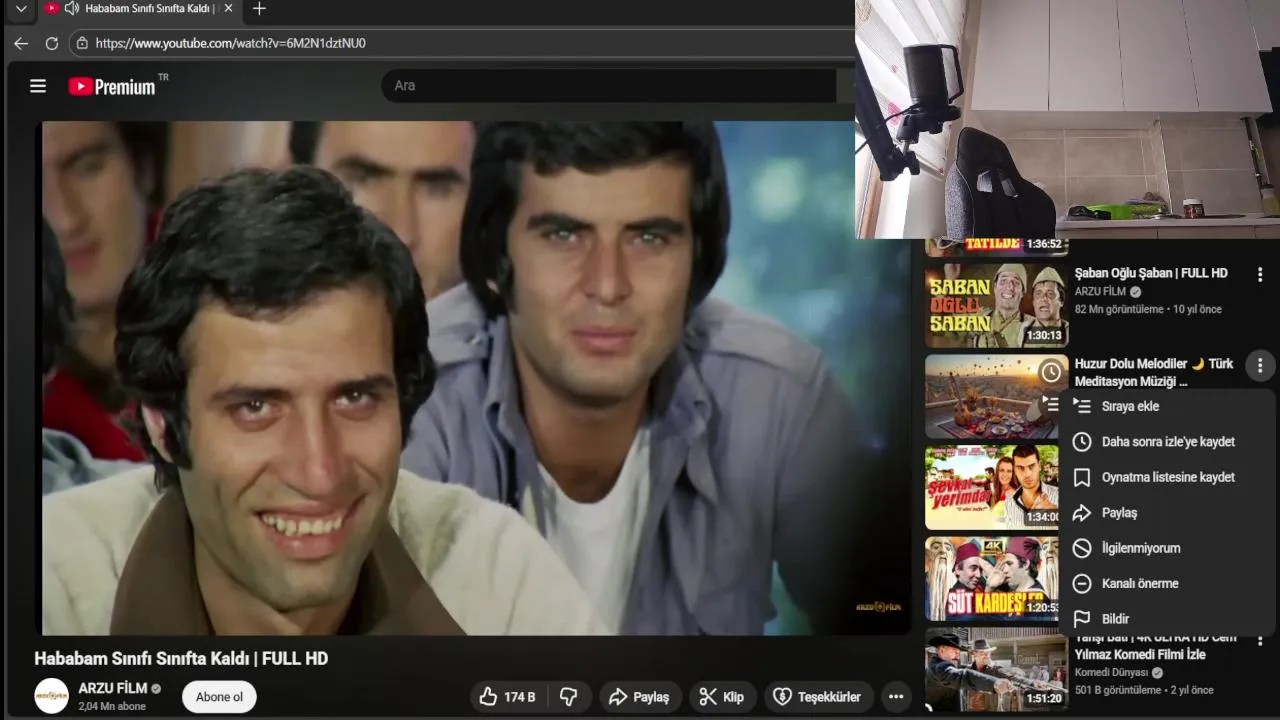This screenshot has height=720, width=1280.
Task: Open Şaban Oğlu Şaban | FULL HD title
Action: point(1151,273)
